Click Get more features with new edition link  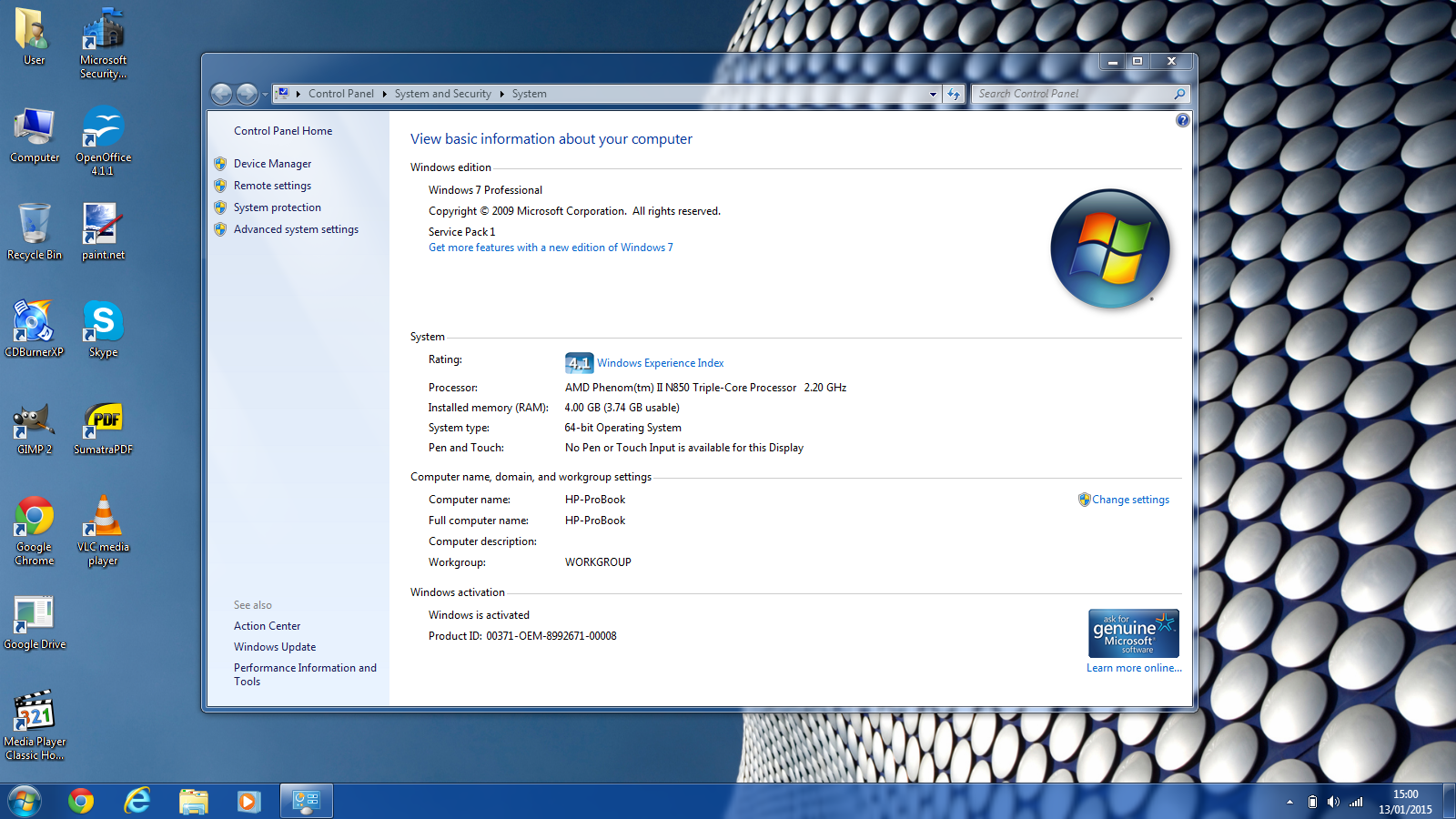pos(551,248)
